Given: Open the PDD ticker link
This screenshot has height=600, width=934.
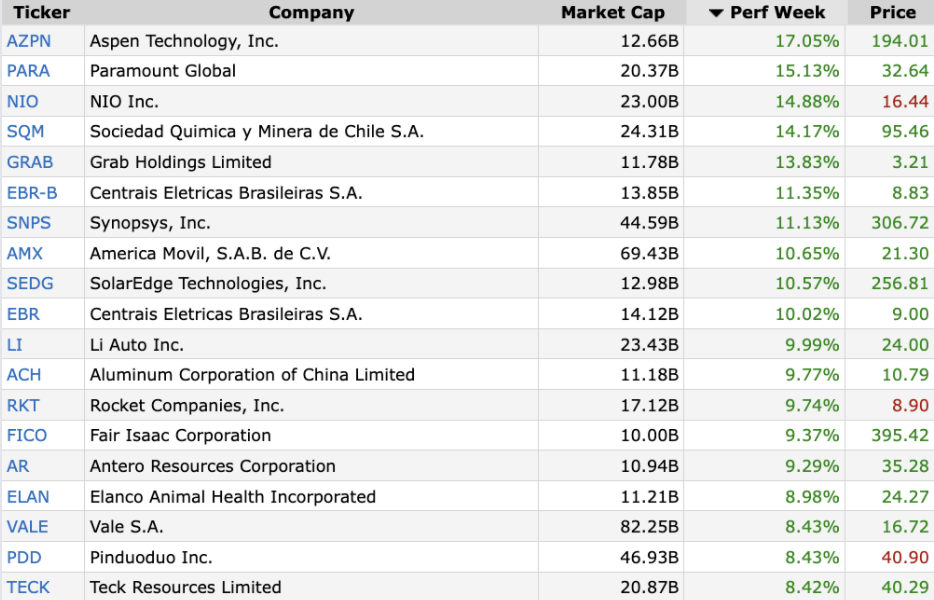Looking at the screenshot, I should (x=24, y=558).
